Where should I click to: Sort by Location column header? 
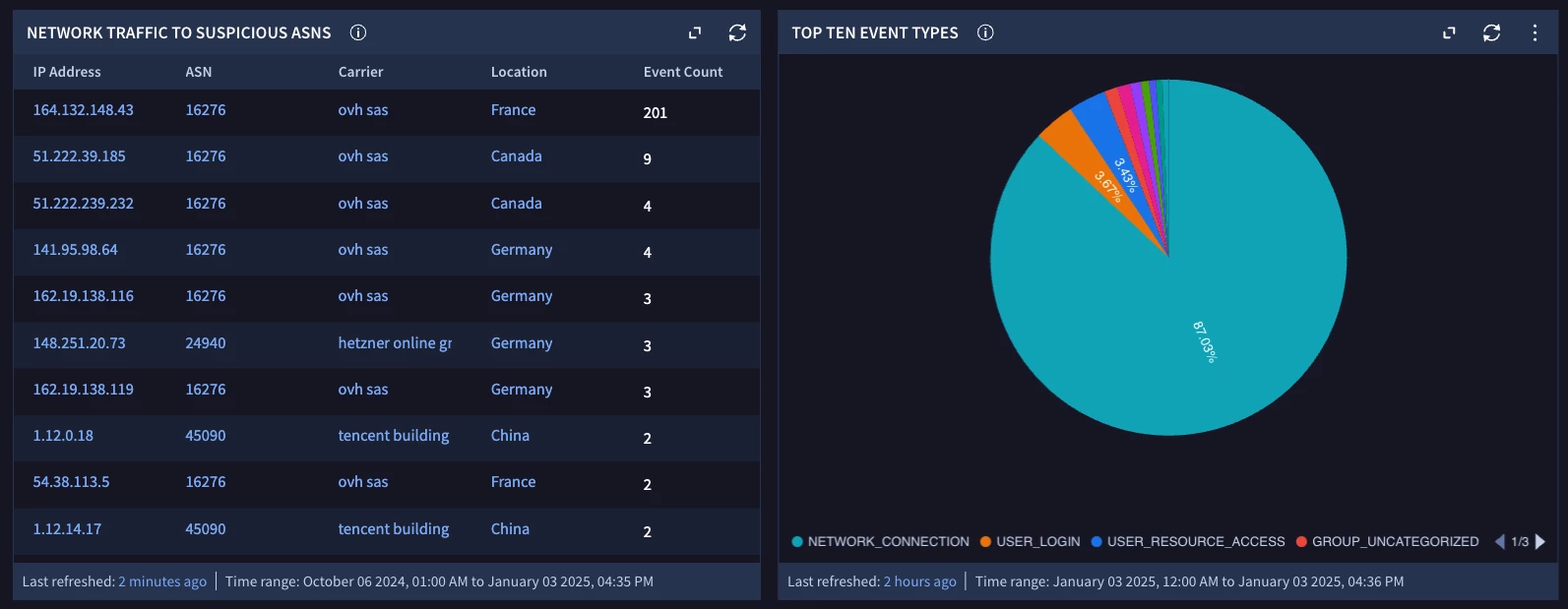pyautogui.click(x=519, y=72)
